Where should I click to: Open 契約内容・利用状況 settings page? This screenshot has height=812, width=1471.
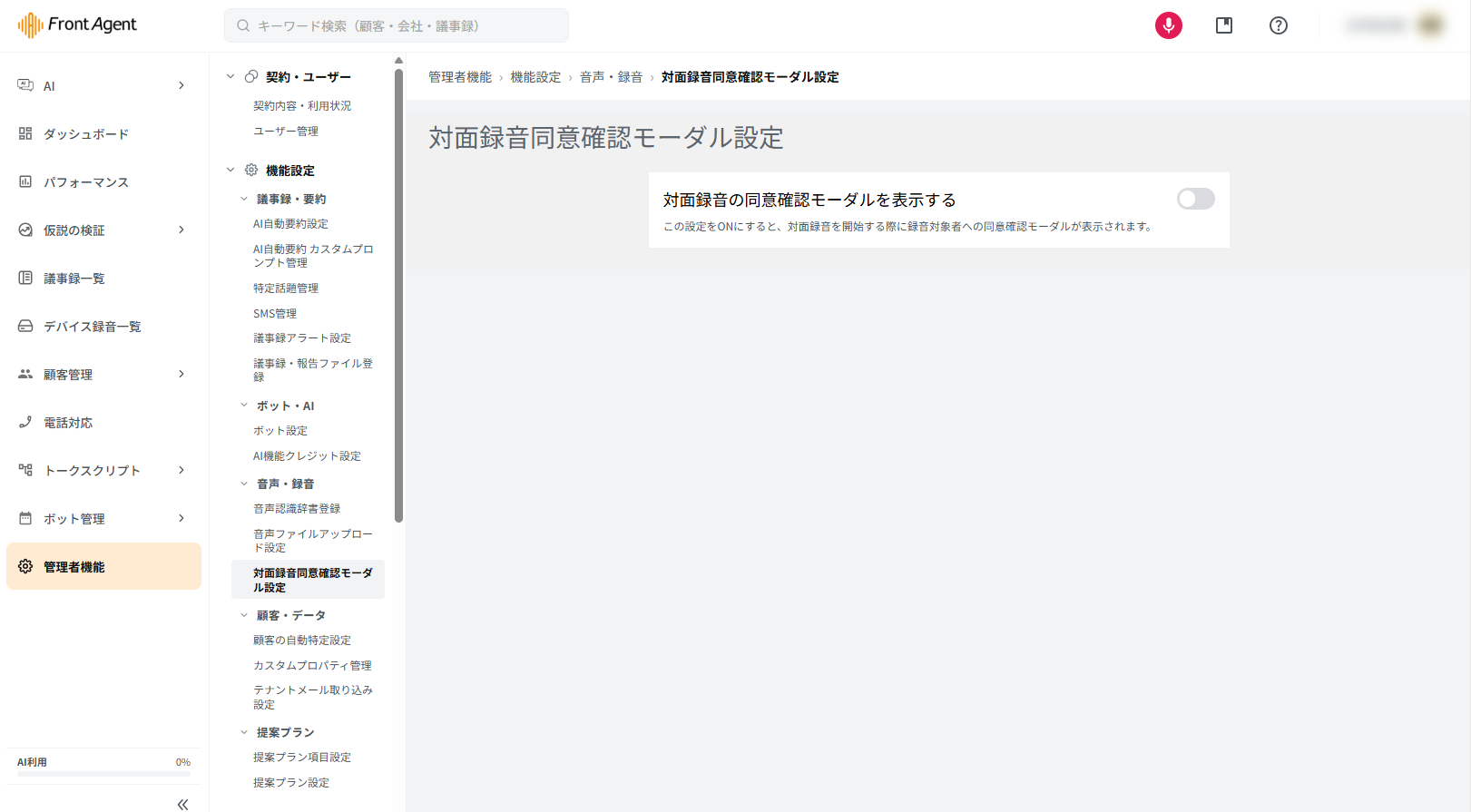pyautogui.click(x=302, y=106)
